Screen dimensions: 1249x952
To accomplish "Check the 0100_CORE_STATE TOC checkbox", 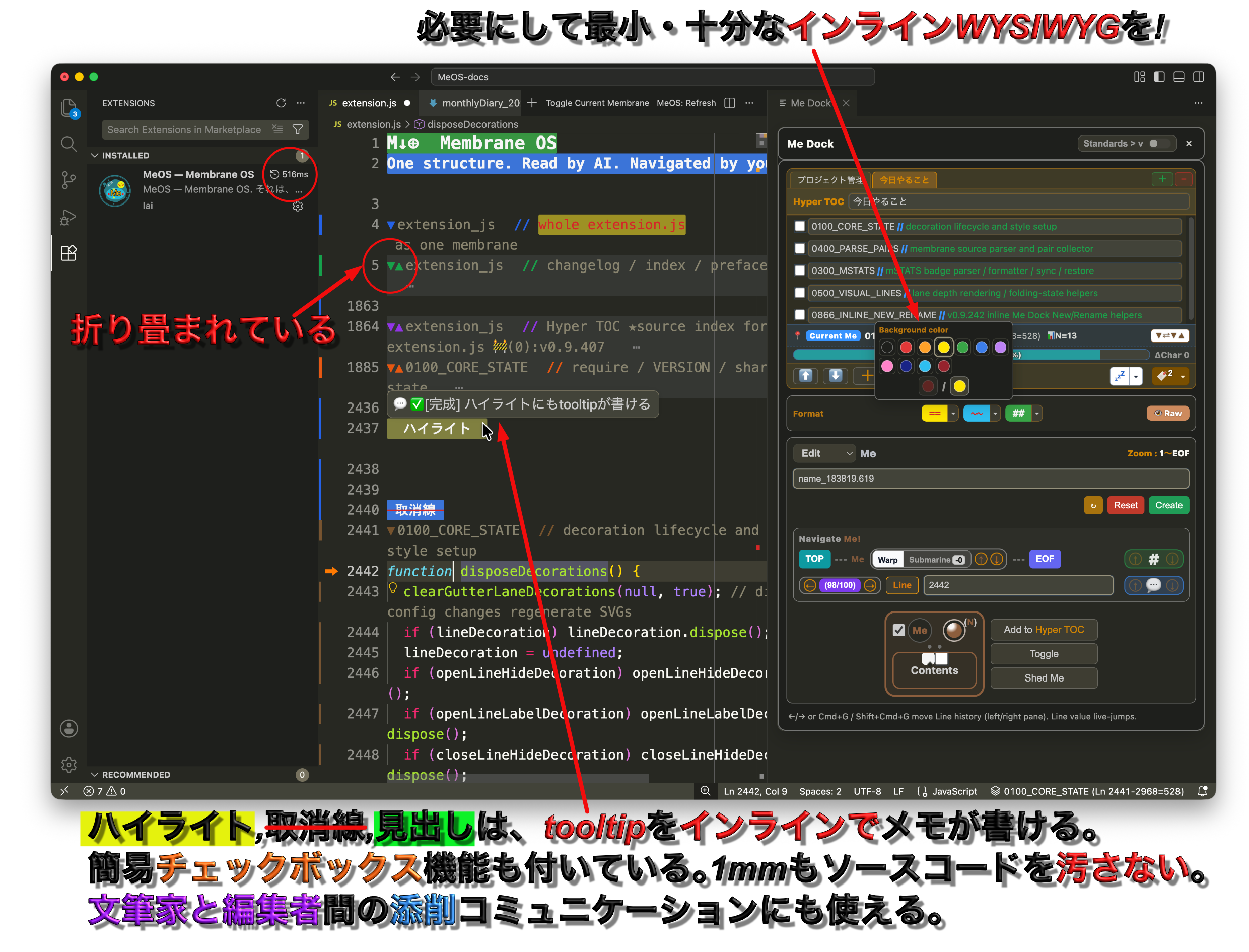I will (x=799, y=226).
